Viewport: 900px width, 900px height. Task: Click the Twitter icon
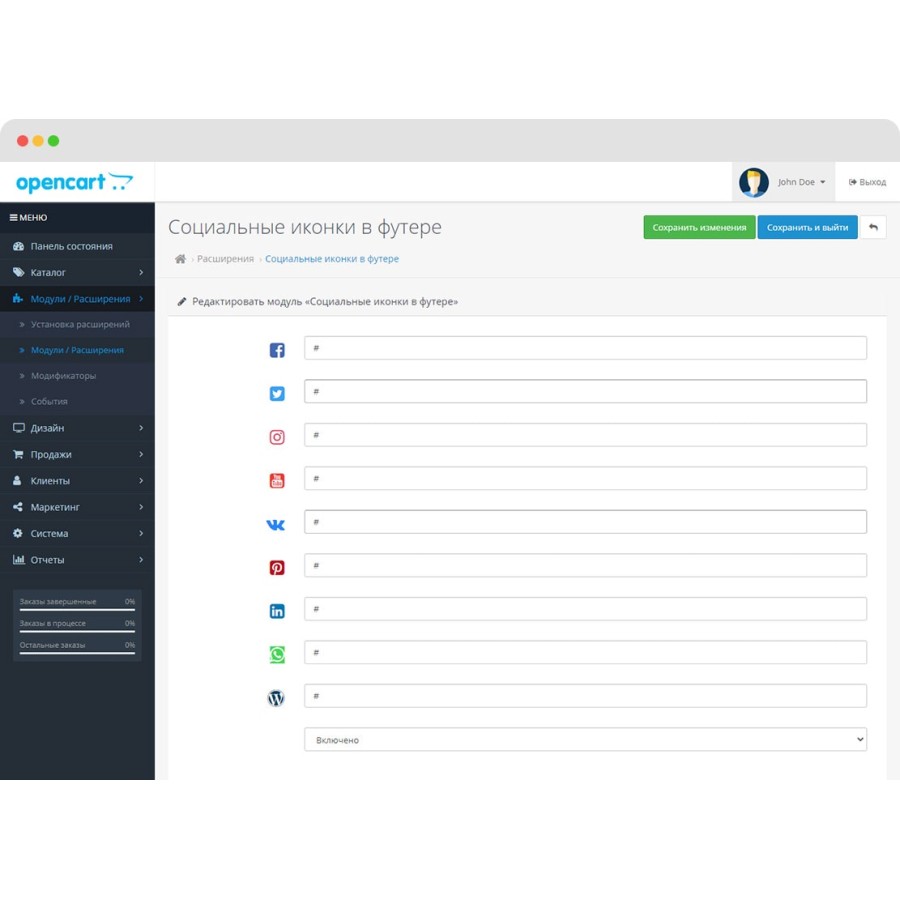pyautogui.click(x=277, y=394)
